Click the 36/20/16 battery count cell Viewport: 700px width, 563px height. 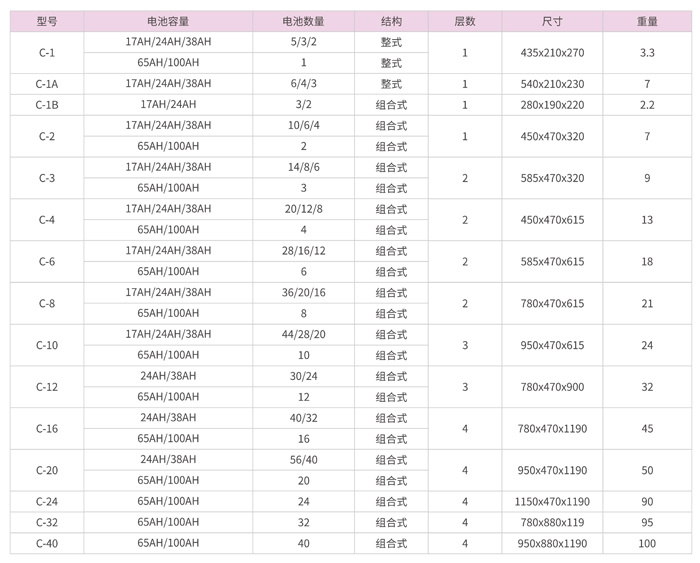(303, 292)
